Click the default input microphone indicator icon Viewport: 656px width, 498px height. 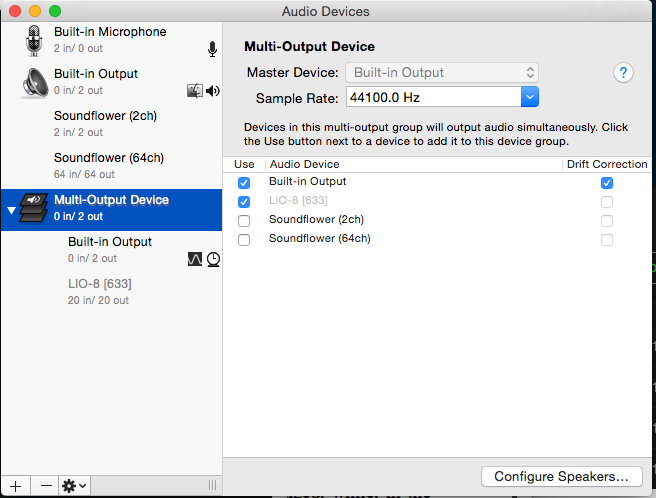(x=212, y=49)
